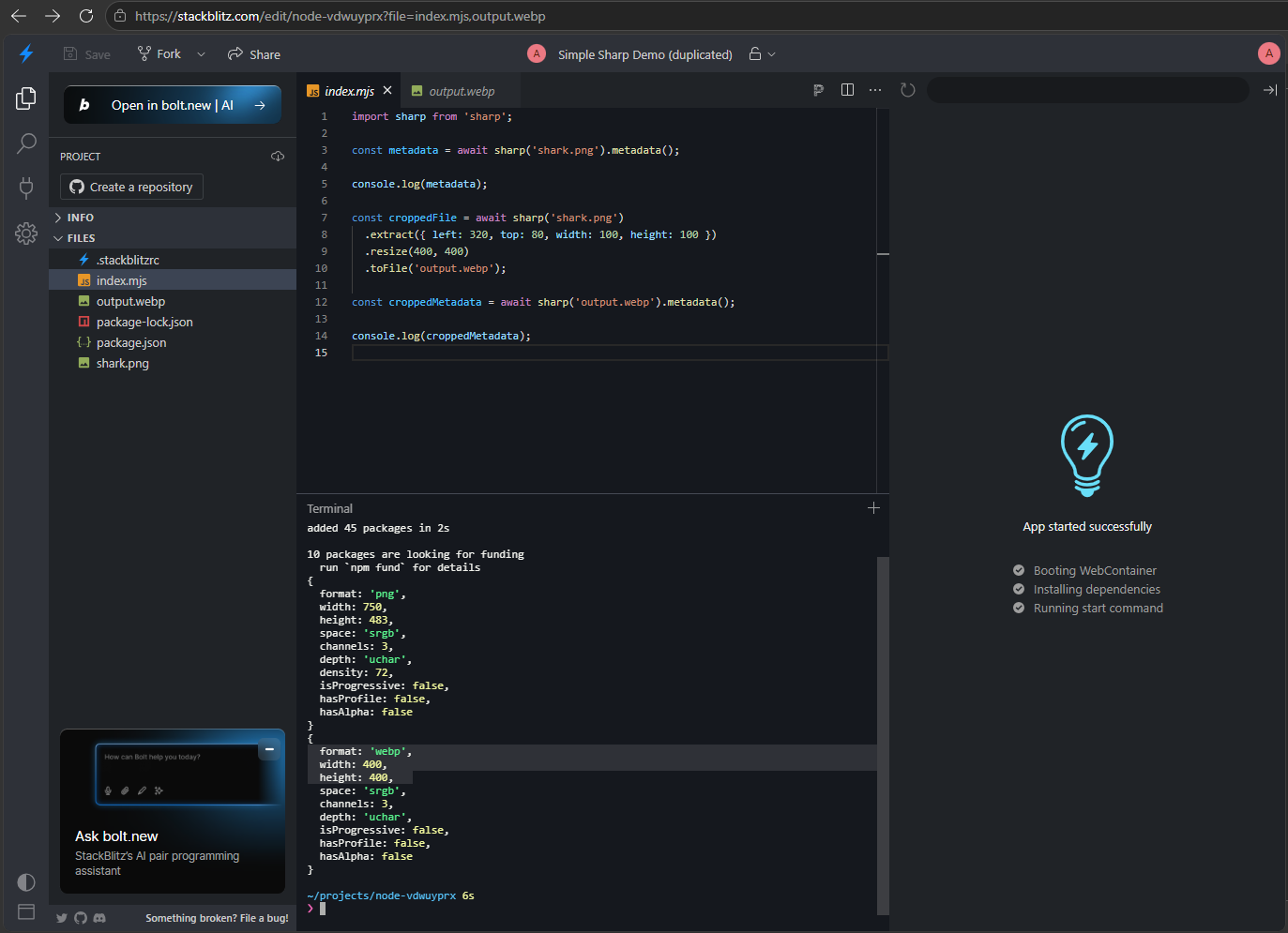
Task: Open the Discord link icon
Action: 99,918
